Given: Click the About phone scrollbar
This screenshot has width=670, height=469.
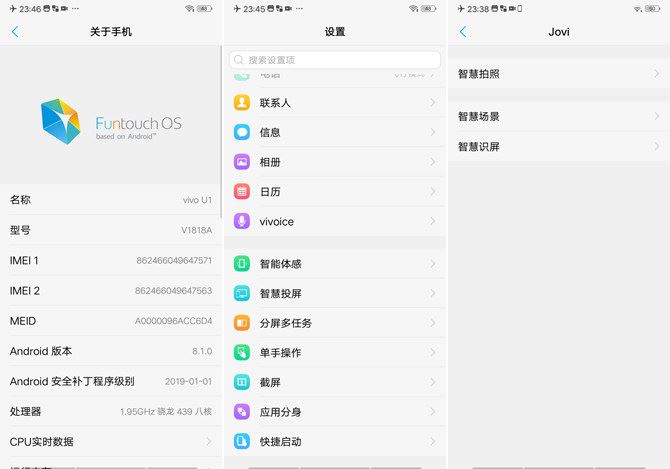Looking at the screenshot, I should pos(221,132).
